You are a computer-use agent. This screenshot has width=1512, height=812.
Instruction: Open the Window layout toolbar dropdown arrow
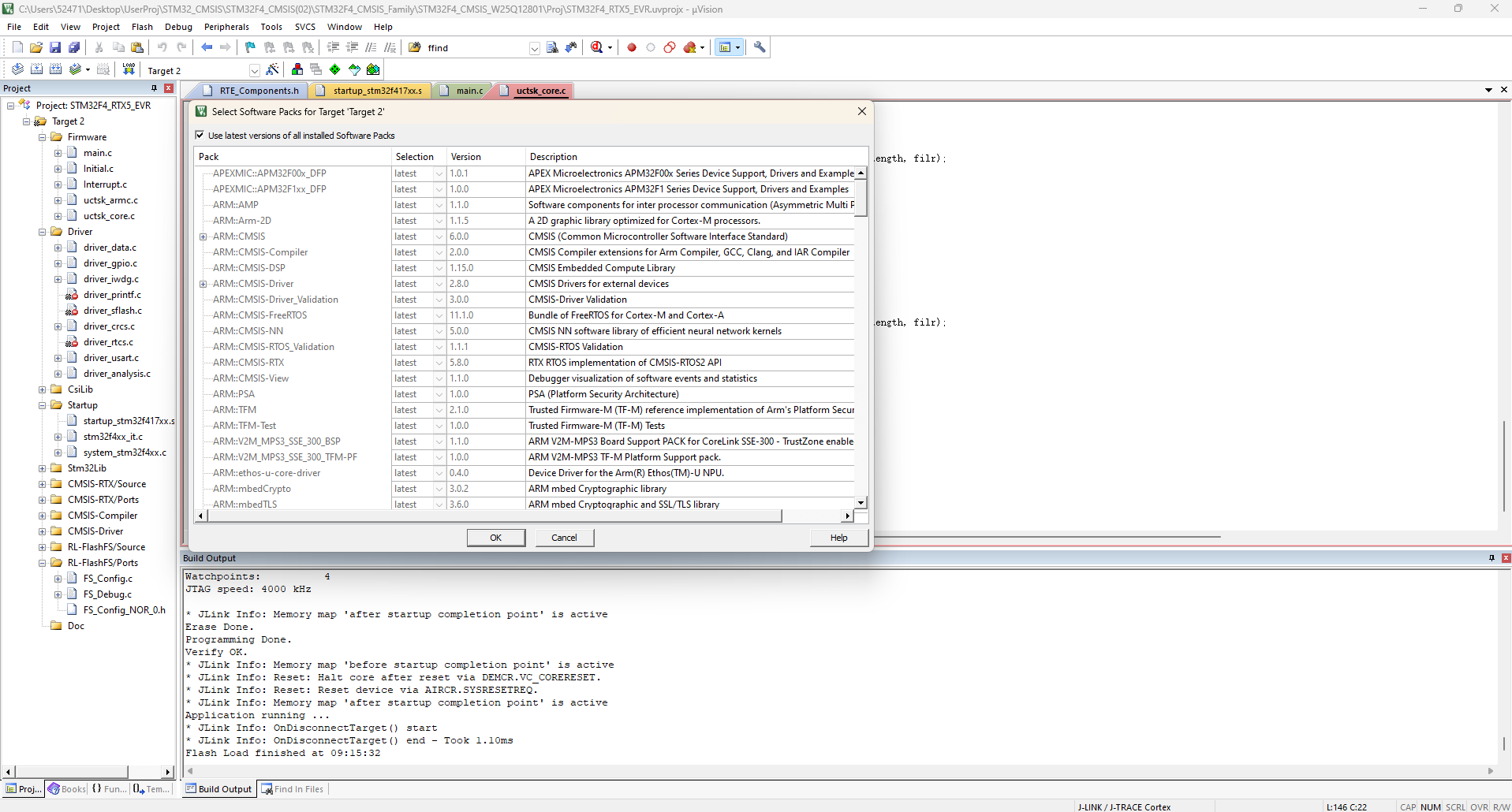(x=738, y=47)
